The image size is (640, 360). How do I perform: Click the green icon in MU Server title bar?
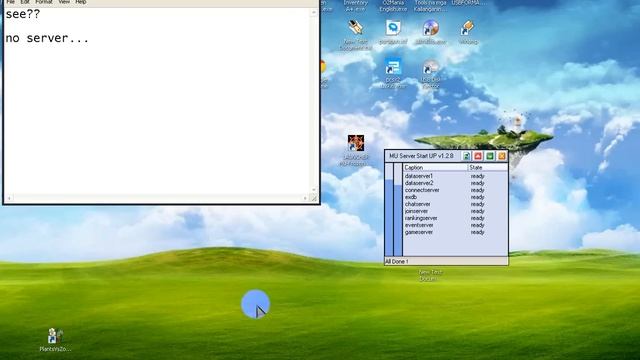(x=490, y=156)
